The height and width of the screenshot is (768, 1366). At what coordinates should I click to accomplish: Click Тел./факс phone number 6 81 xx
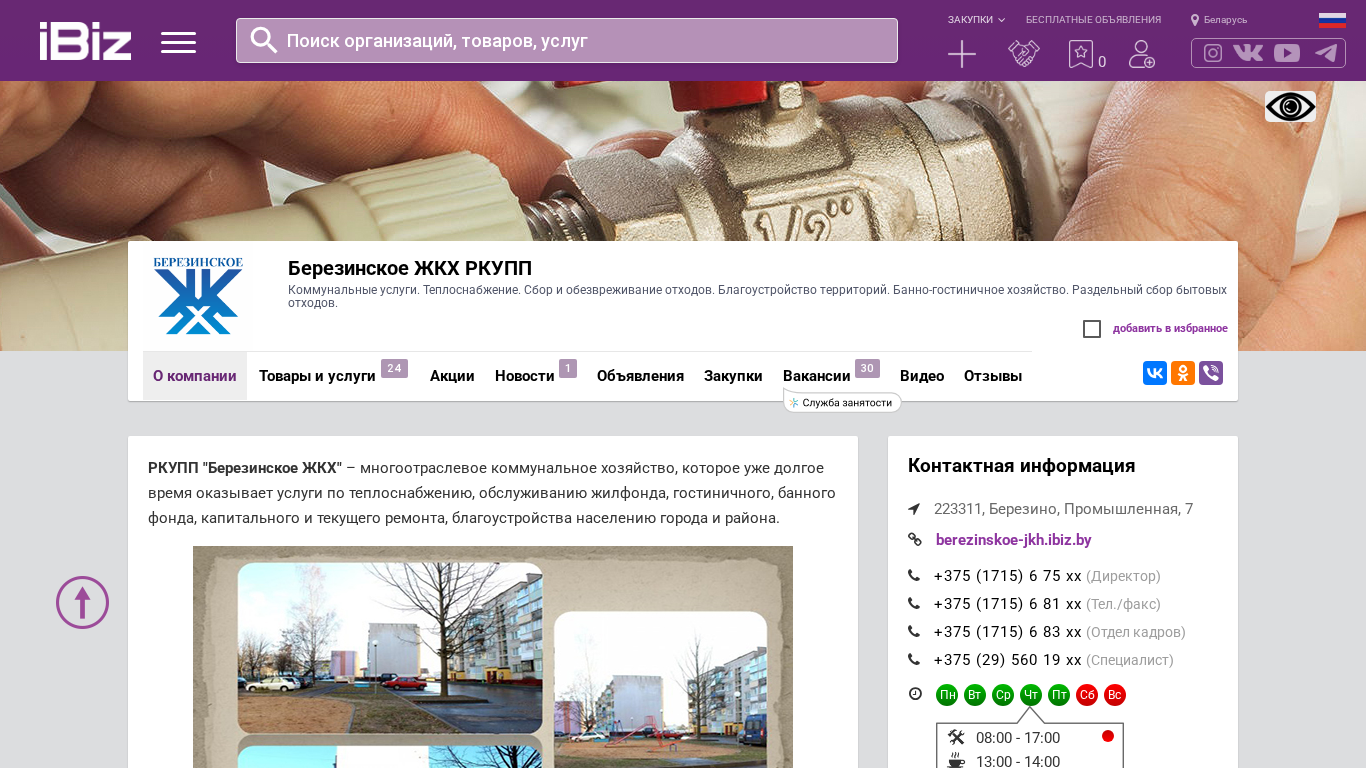pos(1008,604)
